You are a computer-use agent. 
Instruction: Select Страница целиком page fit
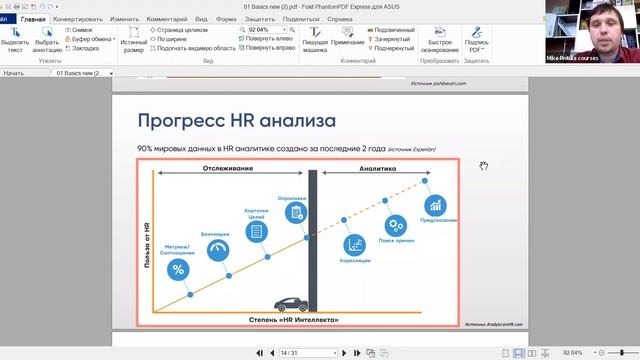[179, 30]
